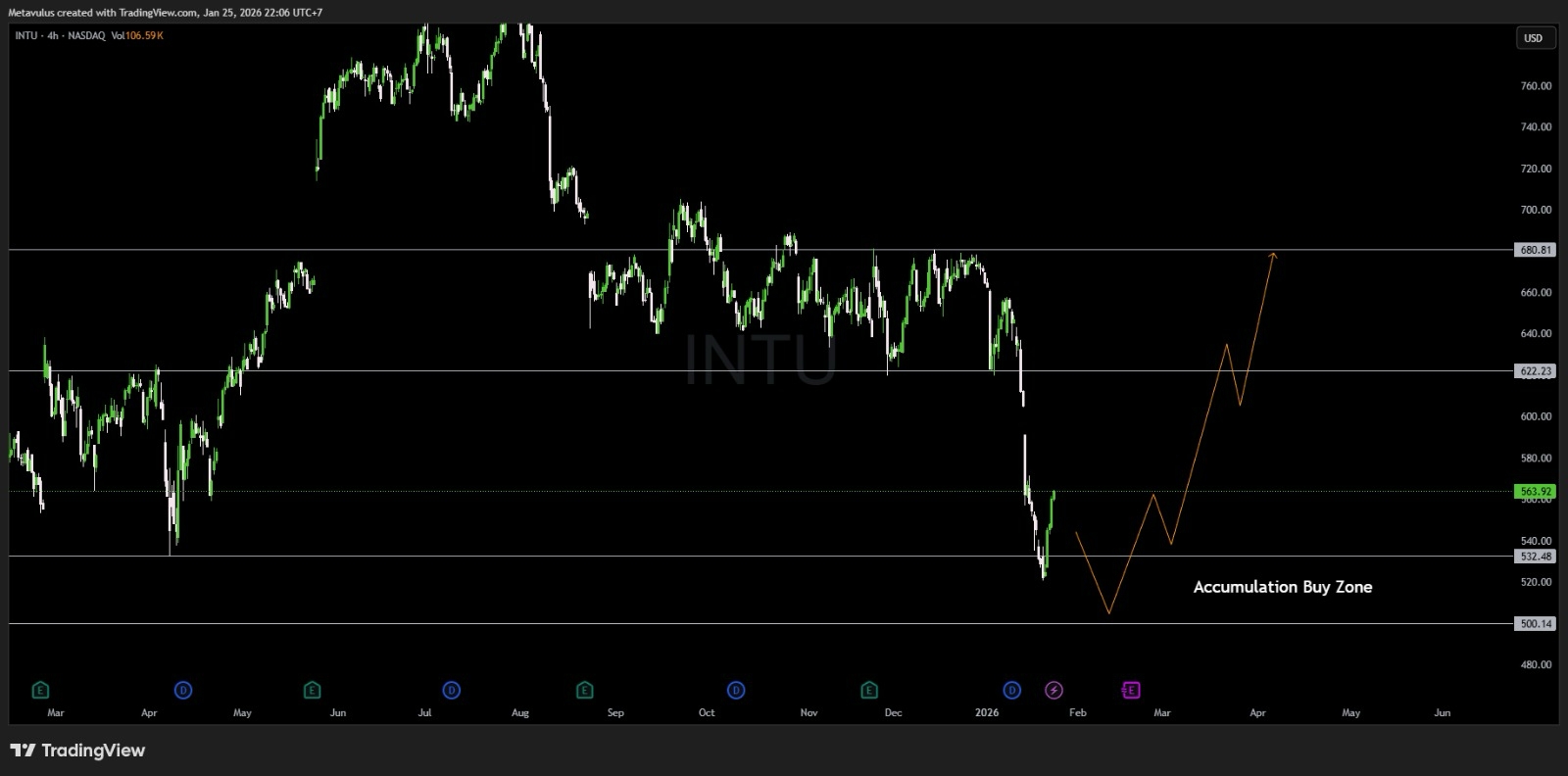Click the TradingView logo
Screen dimensions: 1568x776
coord(78,751)
